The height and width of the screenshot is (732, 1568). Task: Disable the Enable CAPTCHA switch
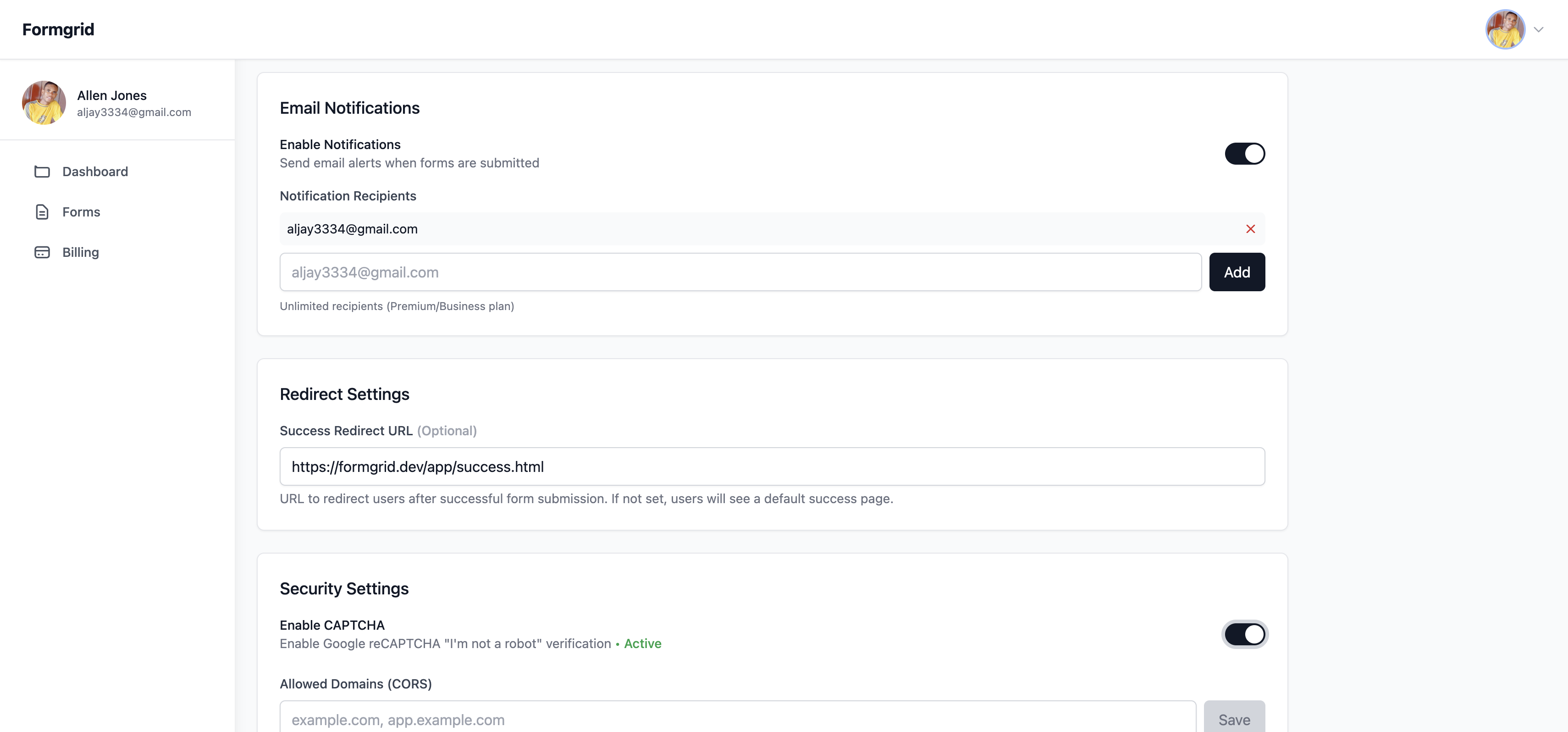tap(1244, 635)
